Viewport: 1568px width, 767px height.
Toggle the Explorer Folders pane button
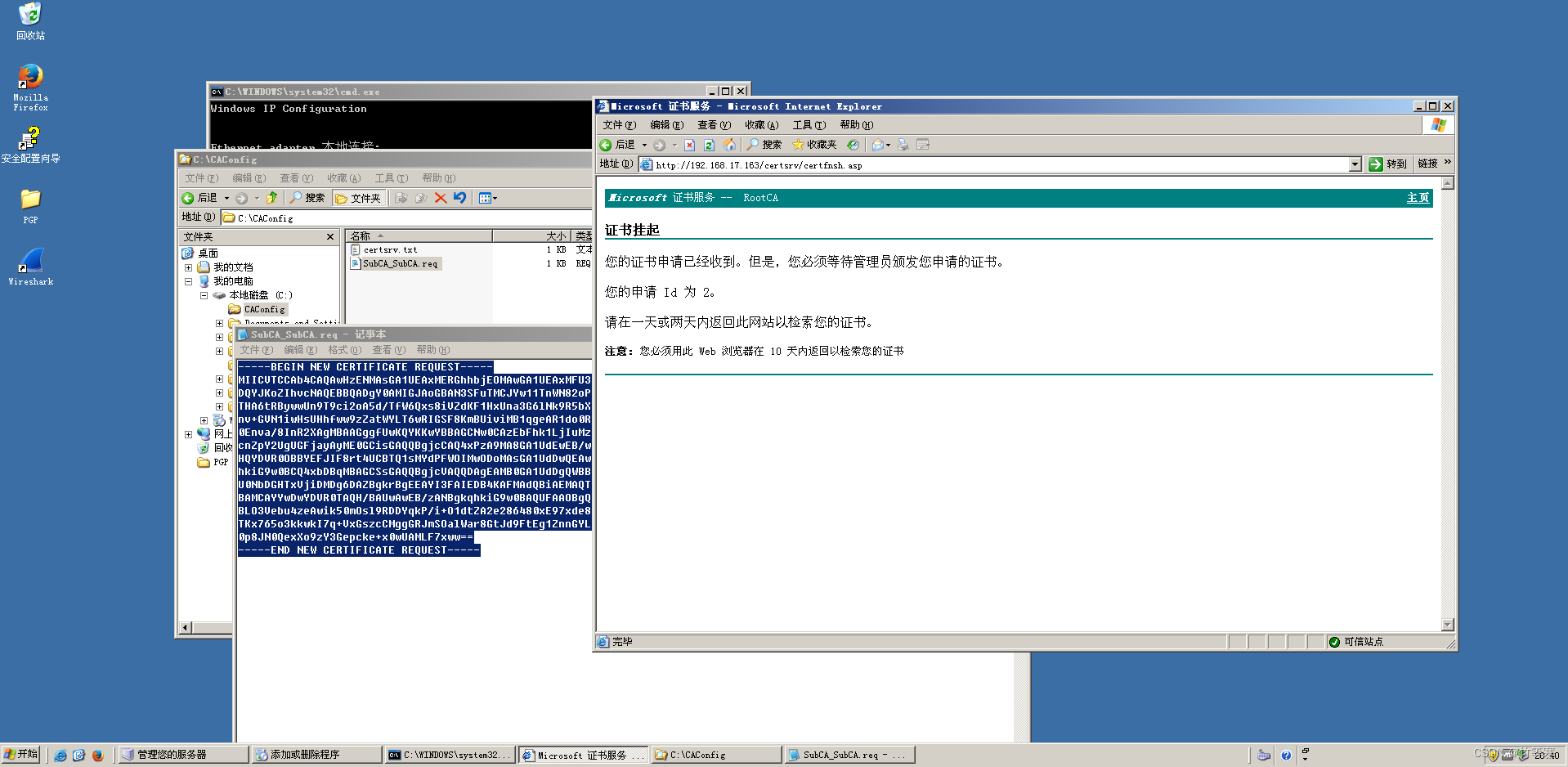(x=358, y=198)
